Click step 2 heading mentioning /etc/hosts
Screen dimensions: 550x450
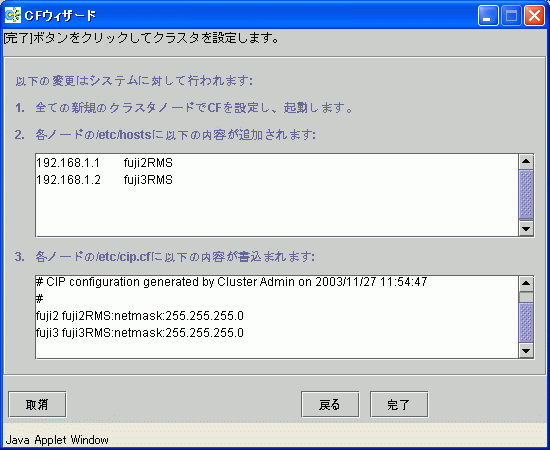tap(165, 135)
